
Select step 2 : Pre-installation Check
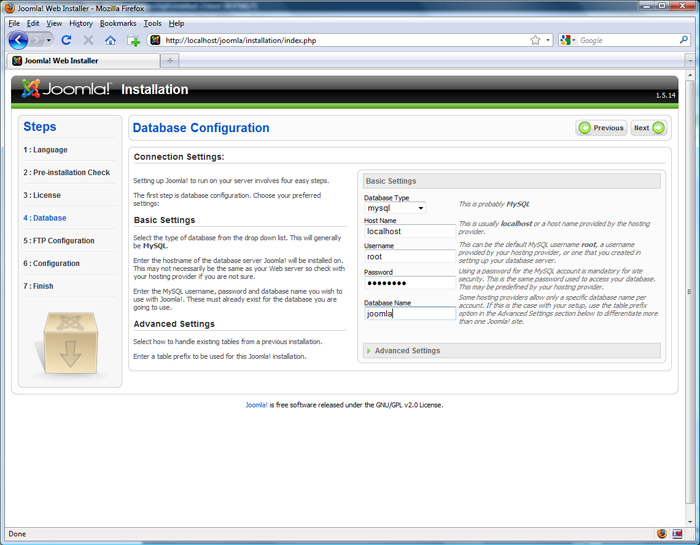(x=67, y=172)
